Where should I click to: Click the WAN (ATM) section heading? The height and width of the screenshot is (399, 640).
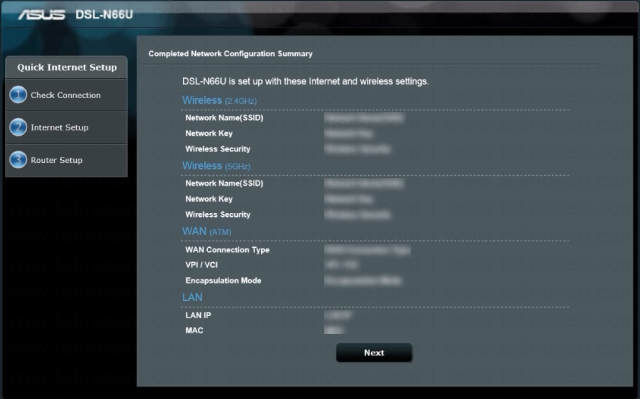tap(207, 231)
